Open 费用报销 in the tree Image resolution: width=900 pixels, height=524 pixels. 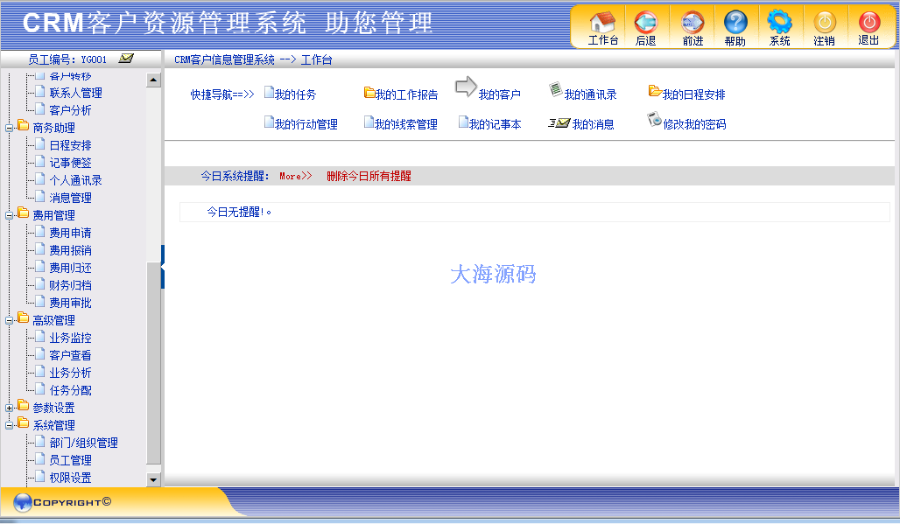(x=70, y=251)
